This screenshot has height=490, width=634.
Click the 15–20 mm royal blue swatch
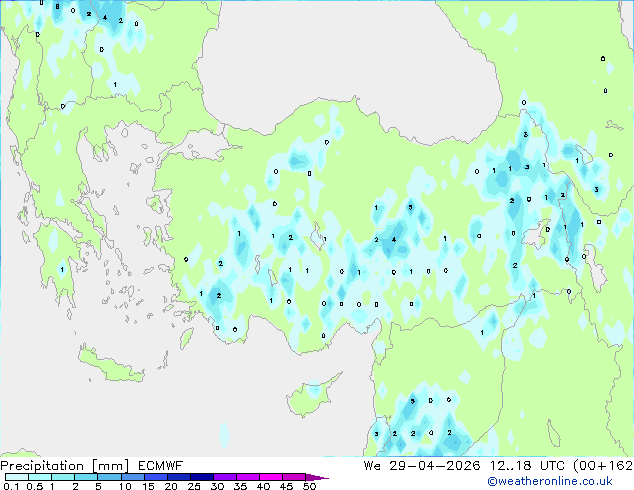(156, 477)
